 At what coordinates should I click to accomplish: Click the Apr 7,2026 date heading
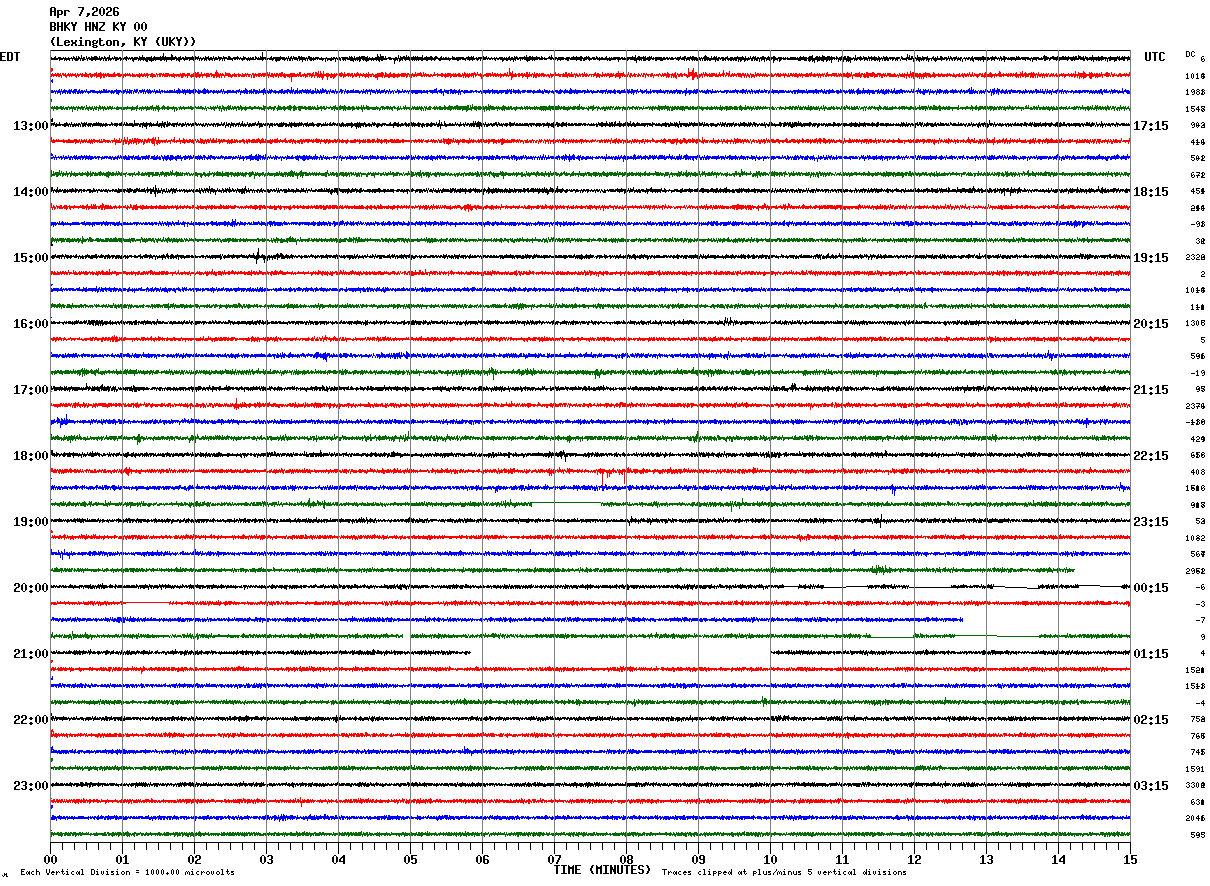pyautogui.click(x=84, y=12)
